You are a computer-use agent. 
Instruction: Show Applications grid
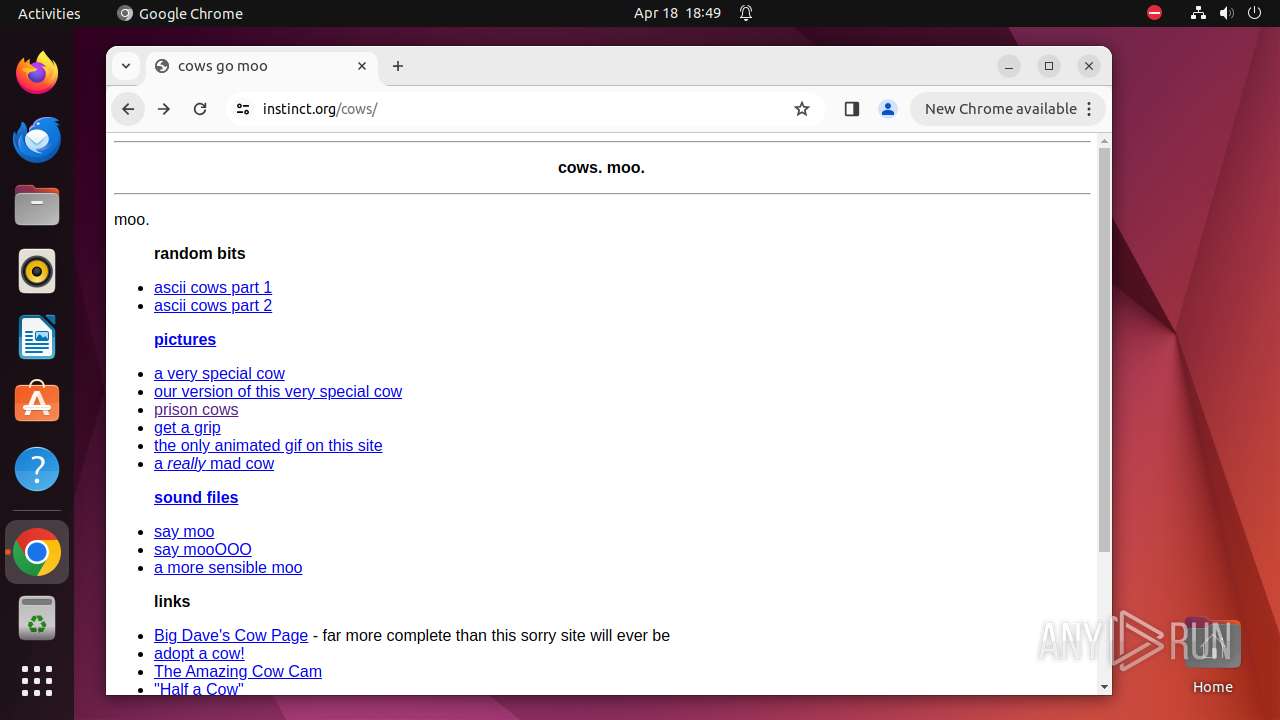point(37,681)
